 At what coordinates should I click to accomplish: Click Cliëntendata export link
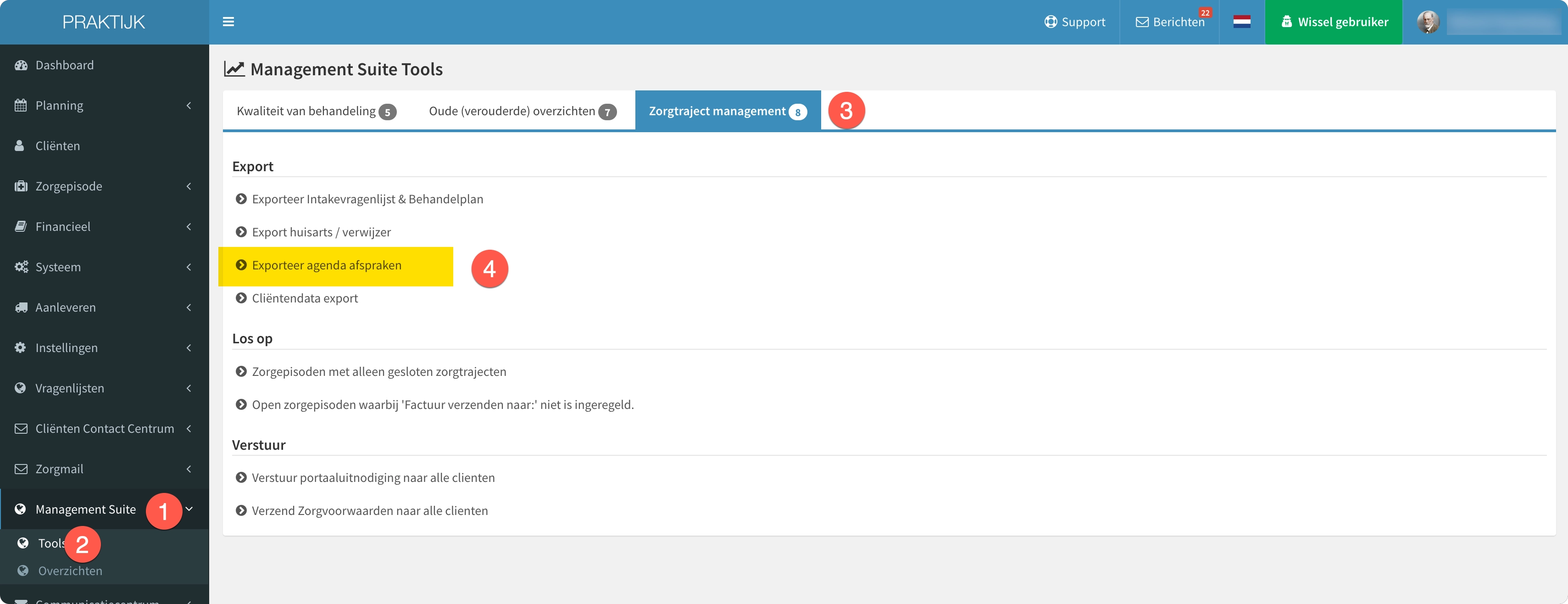point(305,298)
